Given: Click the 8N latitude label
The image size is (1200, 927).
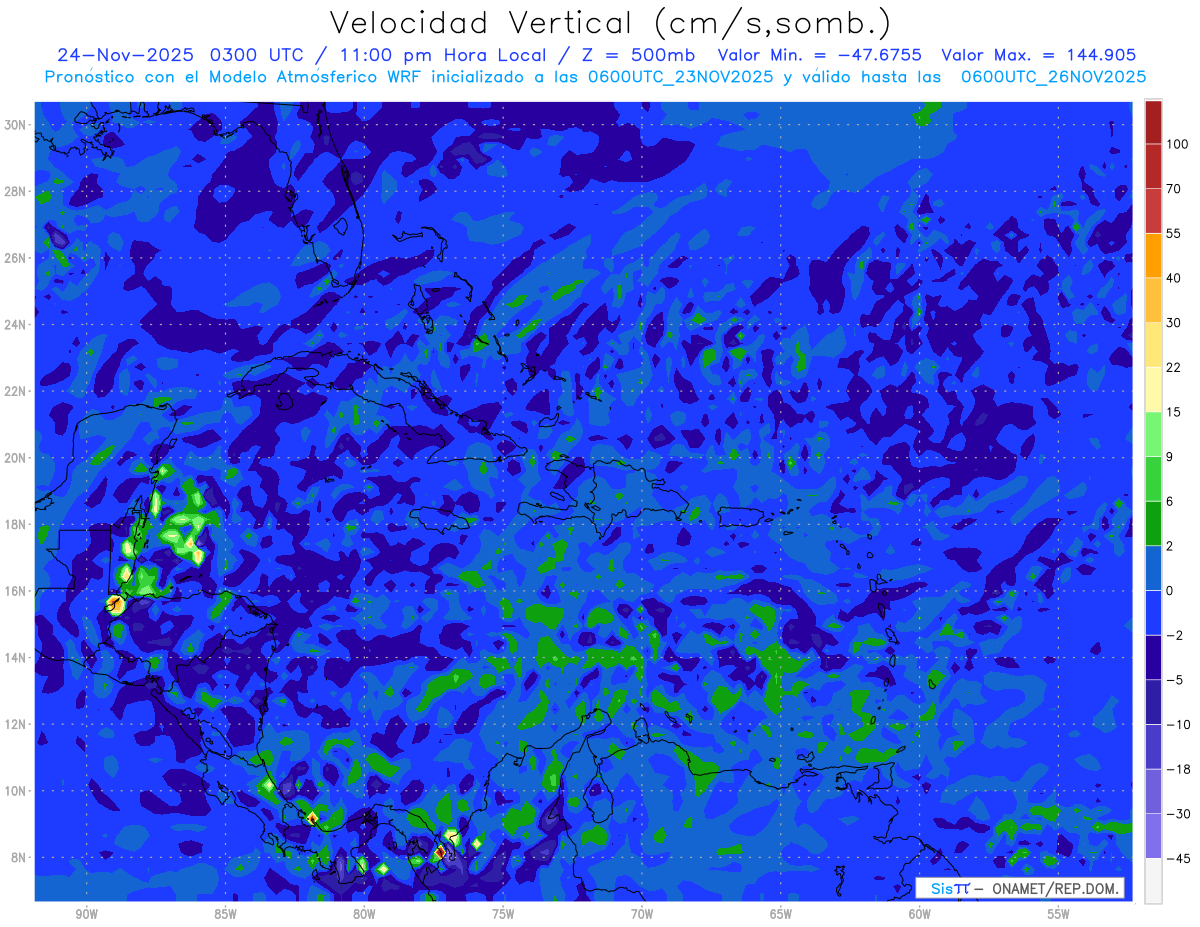Looking at the screenshot, I should [19, 857].
